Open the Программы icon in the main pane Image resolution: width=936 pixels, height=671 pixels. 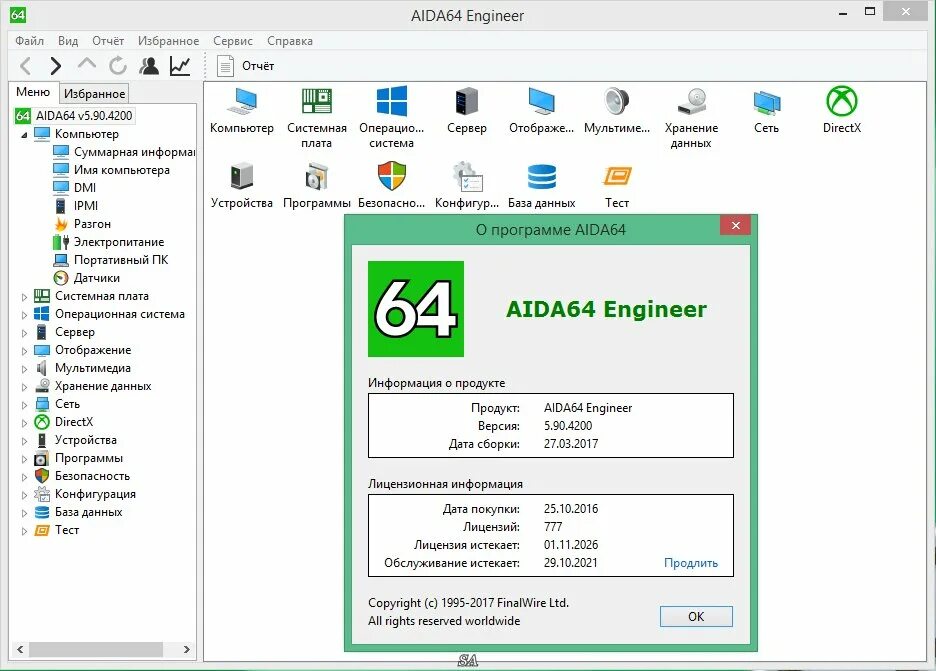pos(316,177)
